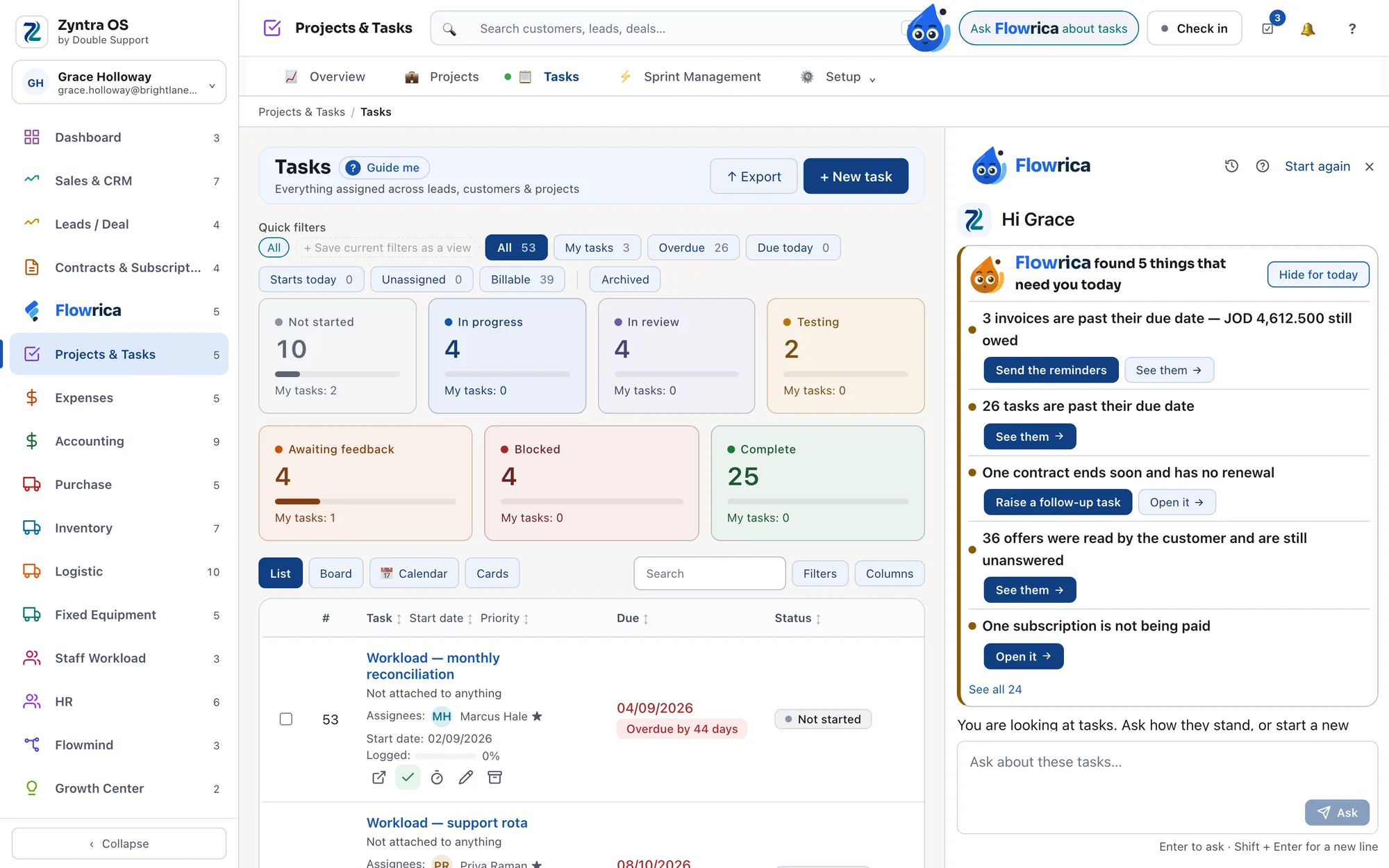Click Send the reminders button
The image size is (1389, 868).
1051,370
